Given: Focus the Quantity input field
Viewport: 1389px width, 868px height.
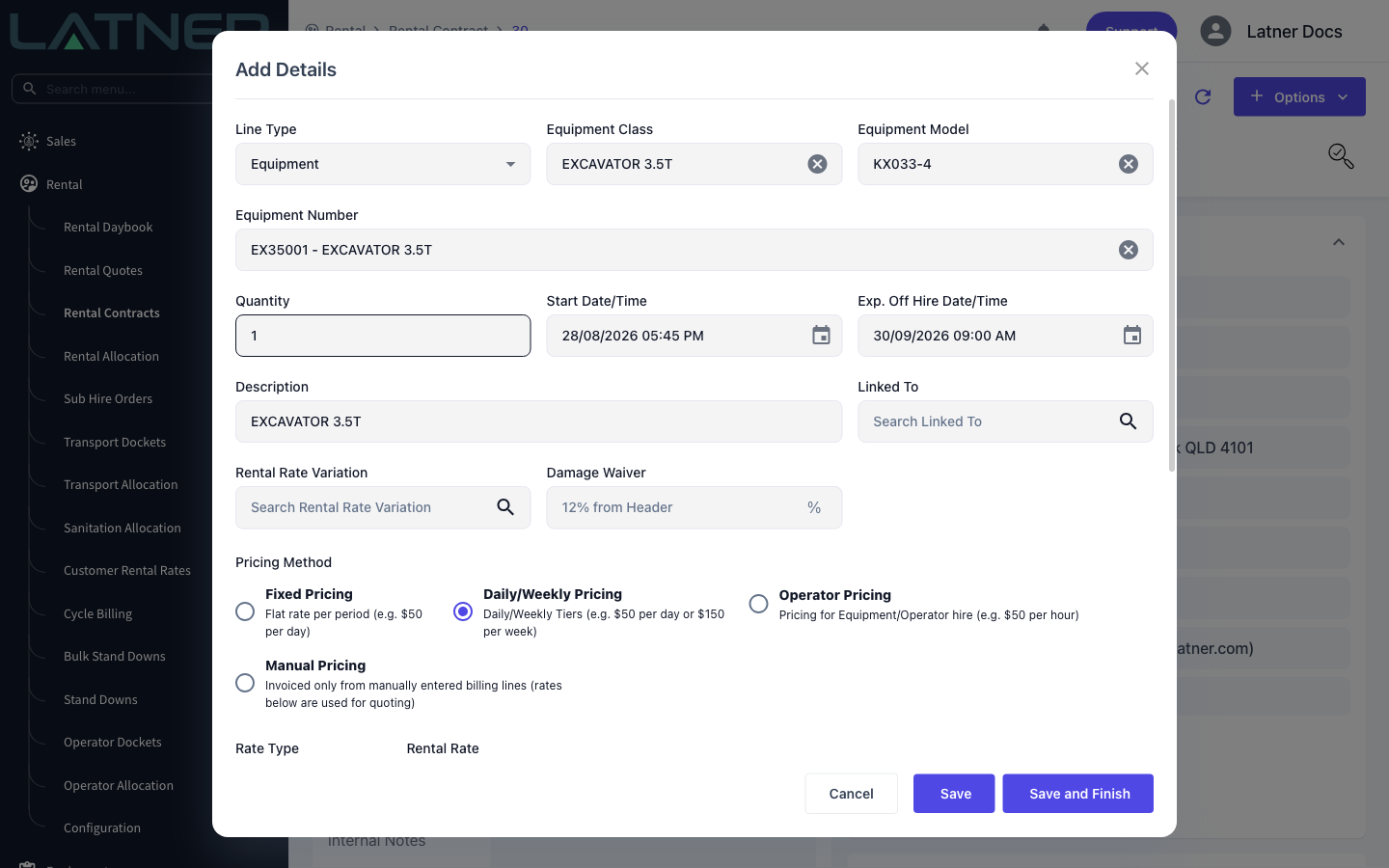Looking at the screenshot, I should (383, 336).
